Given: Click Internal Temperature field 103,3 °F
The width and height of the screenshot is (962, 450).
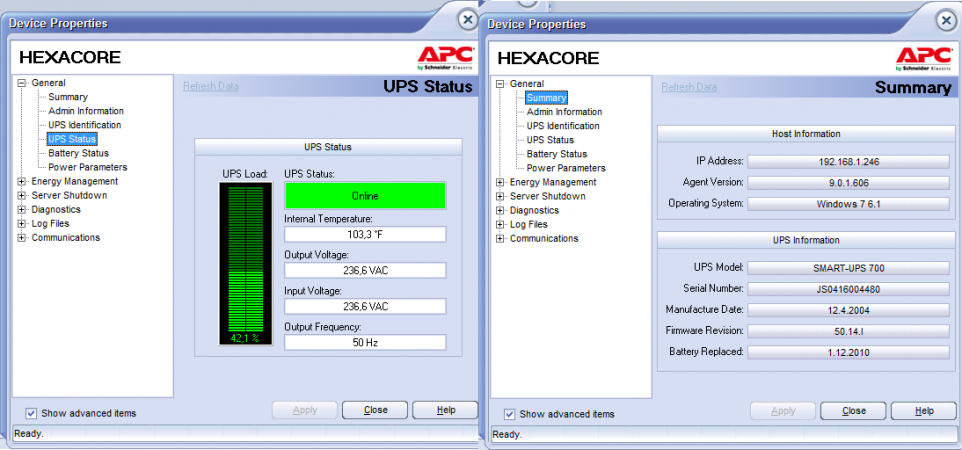Looking at the screenshot, I should 365,235.
